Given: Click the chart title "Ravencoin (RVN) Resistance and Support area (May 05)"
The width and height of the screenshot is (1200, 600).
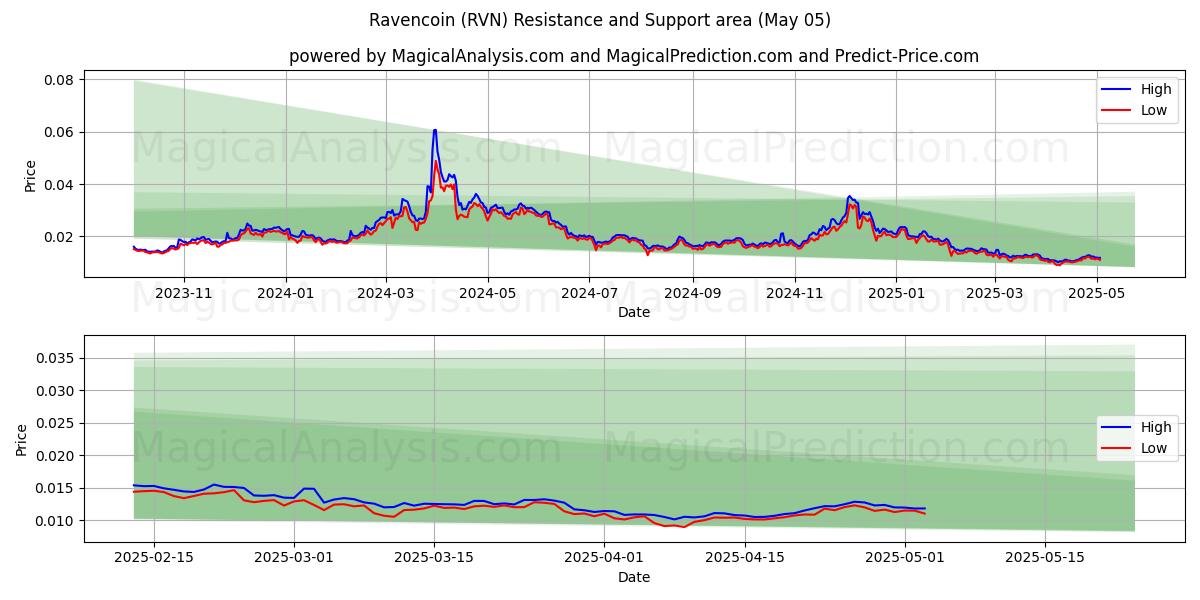Looking at the screenshot, I should tap(600, 20).
